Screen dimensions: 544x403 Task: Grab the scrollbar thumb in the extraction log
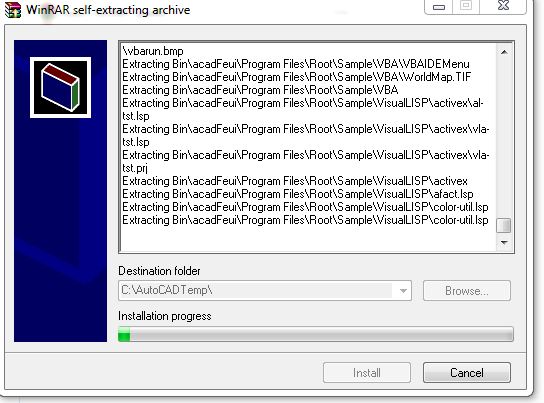pos(504,225)
